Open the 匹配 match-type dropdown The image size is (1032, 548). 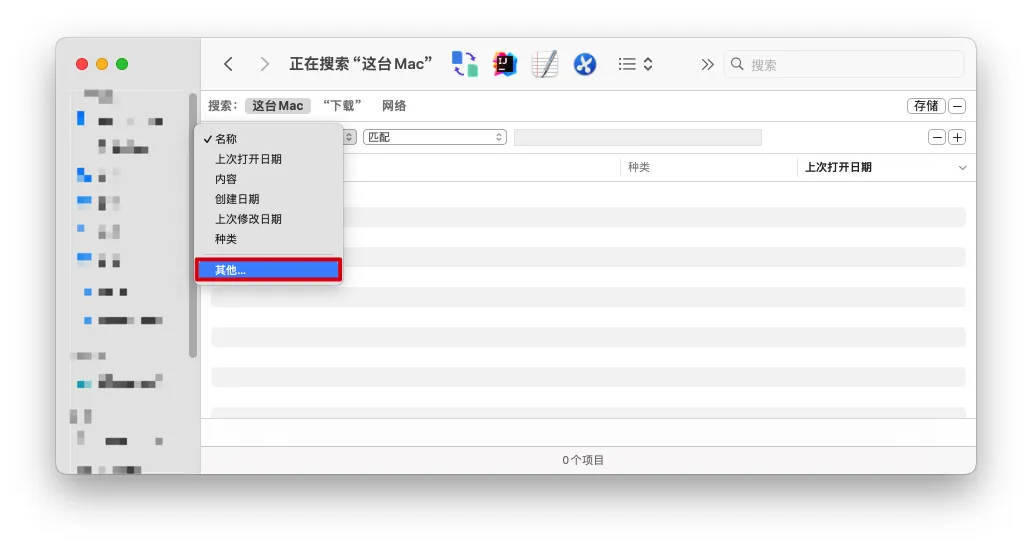click(435, 137)
